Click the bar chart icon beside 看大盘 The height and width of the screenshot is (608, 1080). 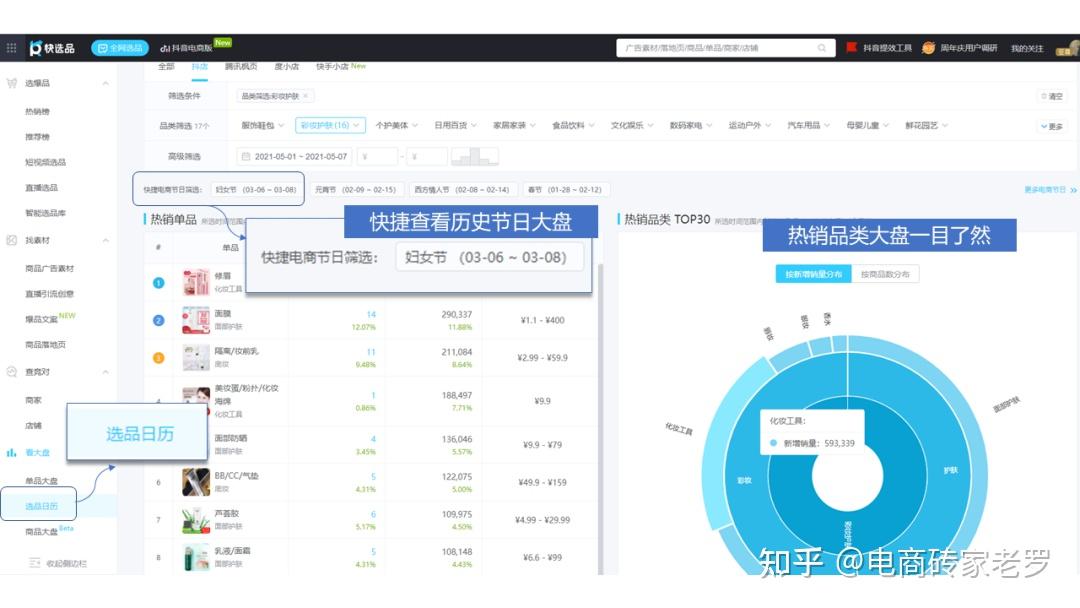coord(11,452)
